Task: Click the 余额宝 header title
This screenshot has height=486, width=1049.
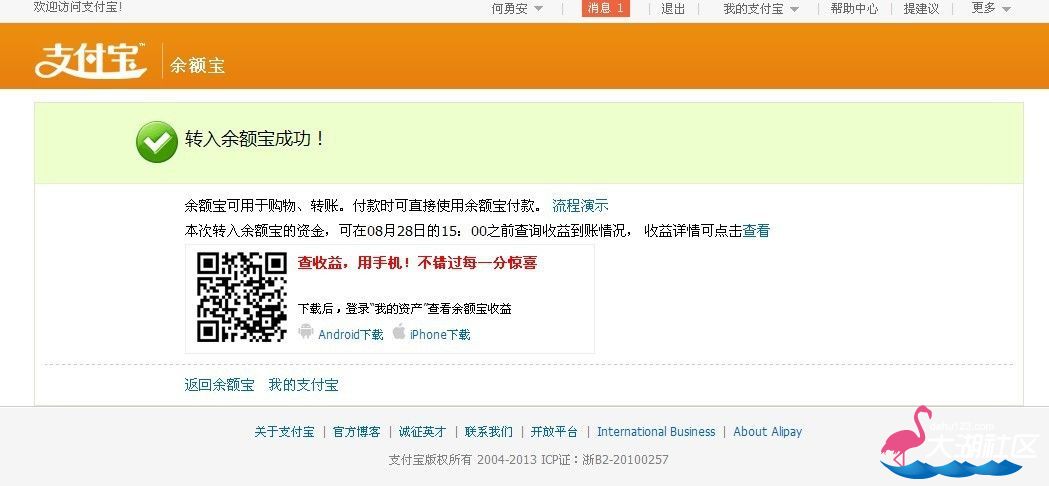Action: click(197, 65)
